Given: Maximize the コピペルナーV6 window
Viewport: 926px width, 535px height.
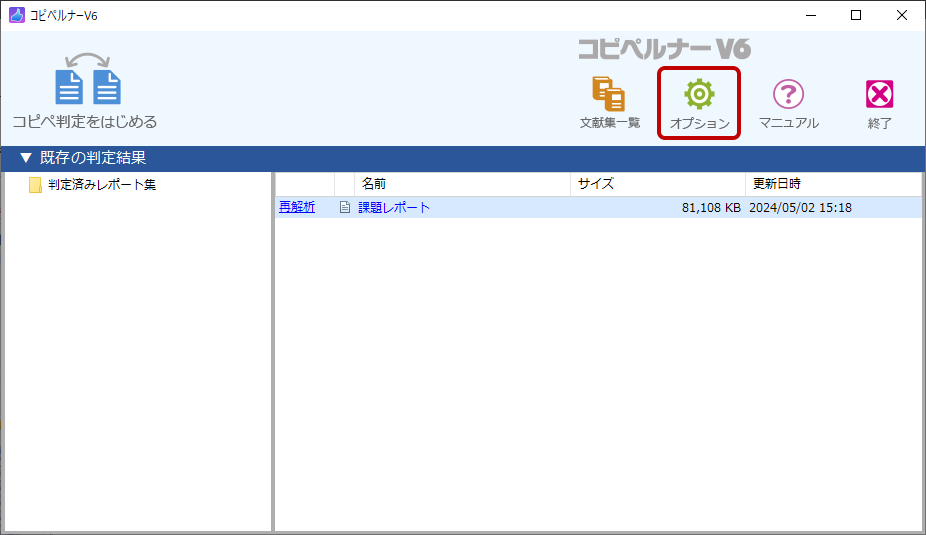Looking at the screenshot, I should (x=856, y=15).
